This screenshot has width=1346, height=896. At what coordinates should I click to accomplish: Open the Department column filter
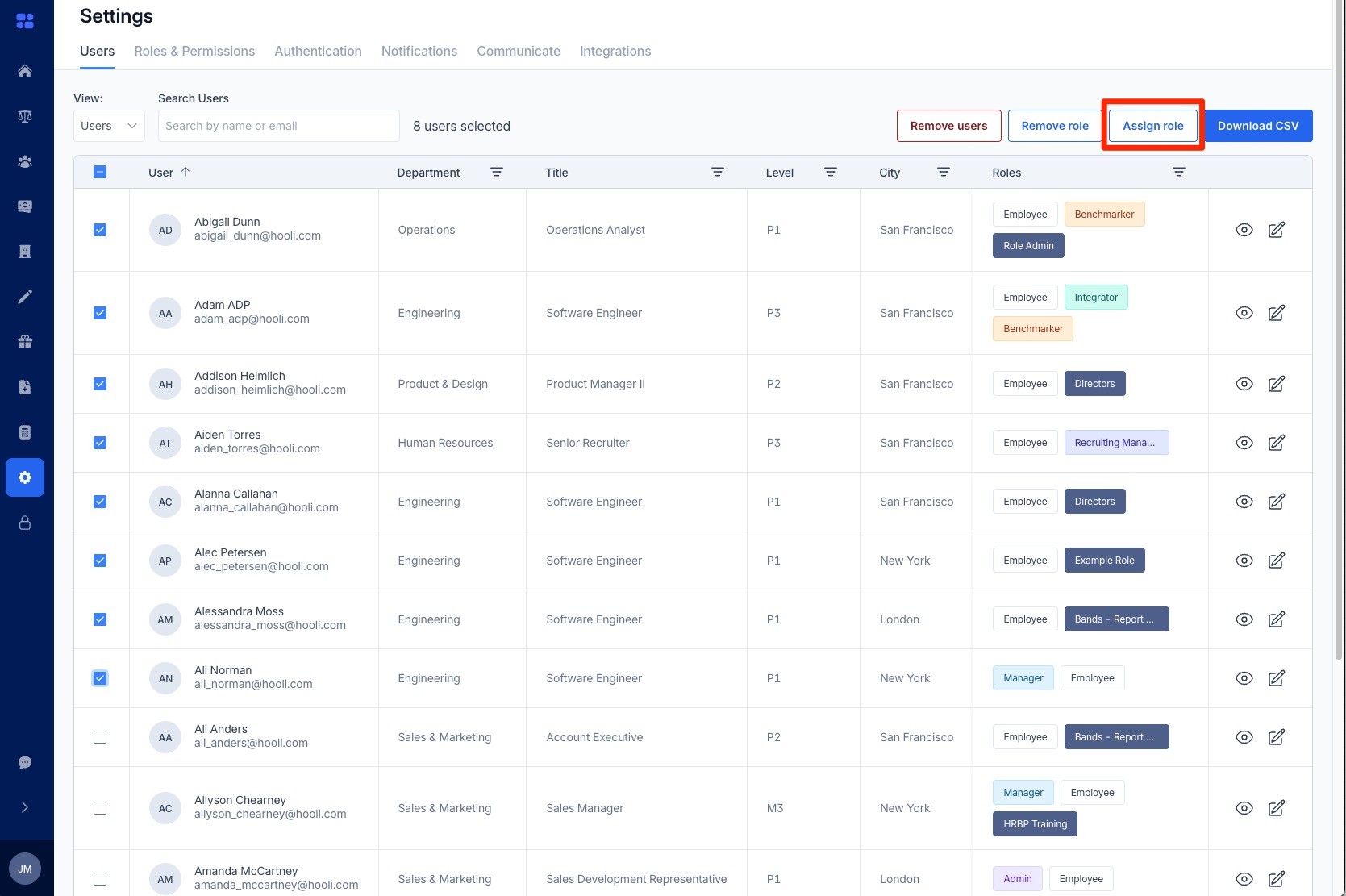[x=497, y=172]
